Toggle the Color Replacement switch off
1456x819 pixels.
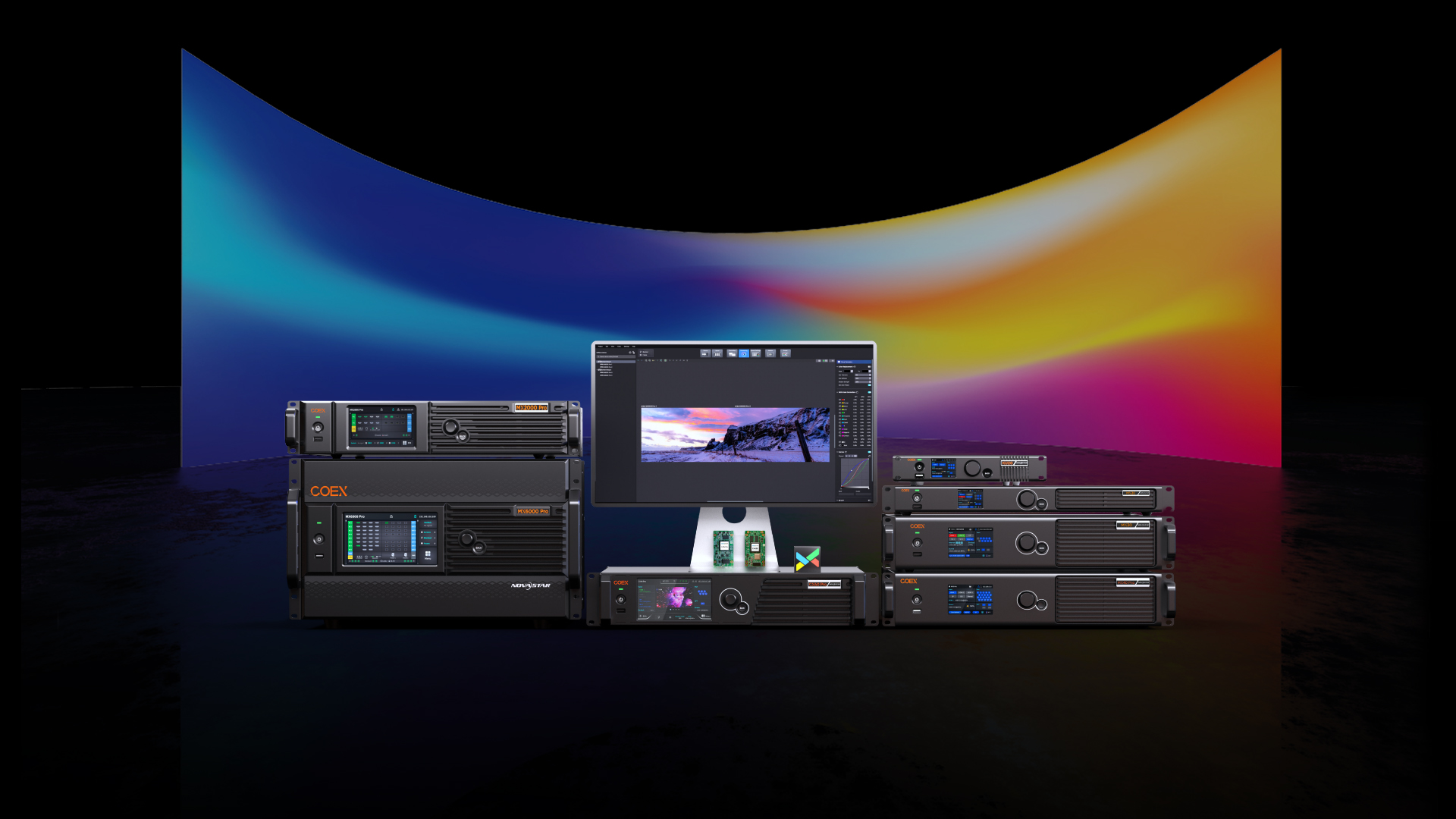point(869,367)
